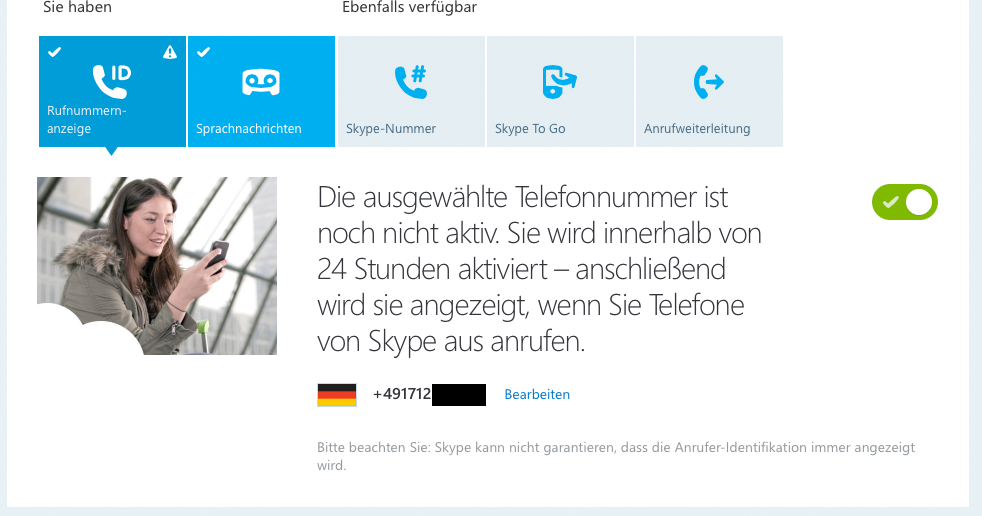Select the Skype To Go tile
The height and width of the screenshot is (516, 982).
[x=561, y=91]
